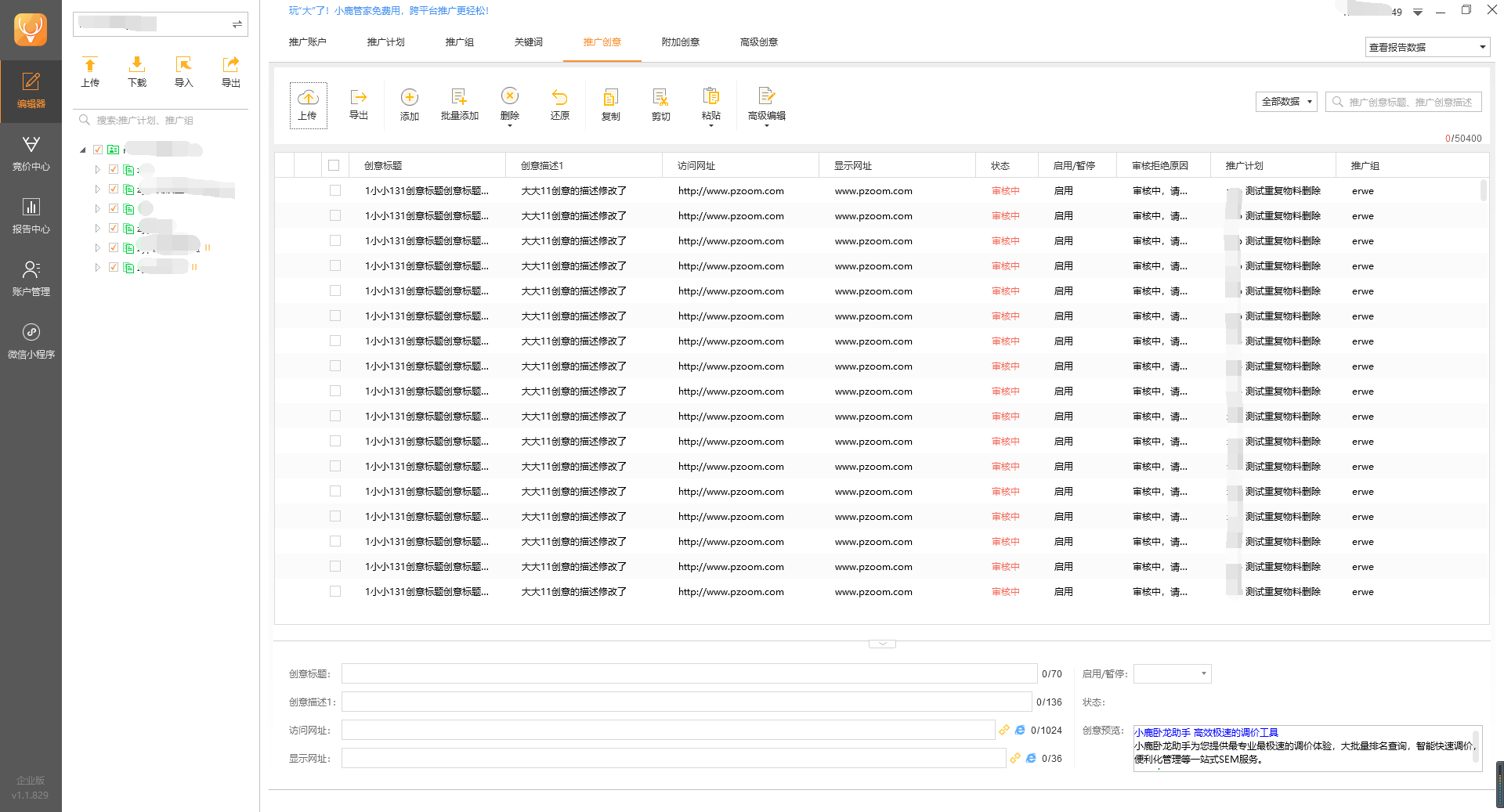Open the 查看报告数据 dropdown

pyautogui.click(x=1427, y=47)
